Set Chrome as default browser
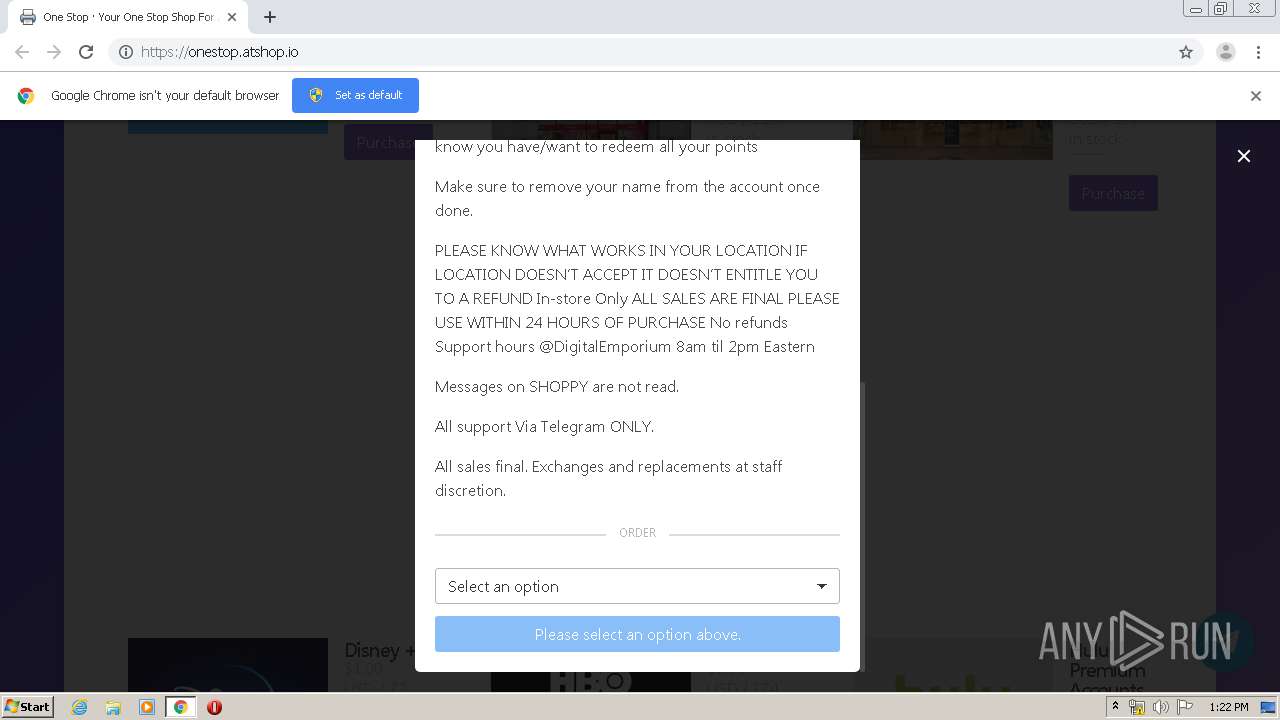The height and width of the screenshot is (720, 1280). (x=355, y=95)
